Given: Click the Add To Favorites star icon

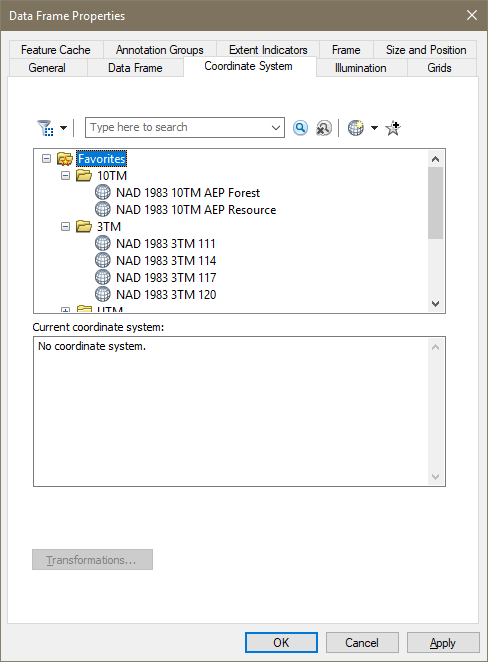Looking at the screenshot, I should tap(393, 128).
